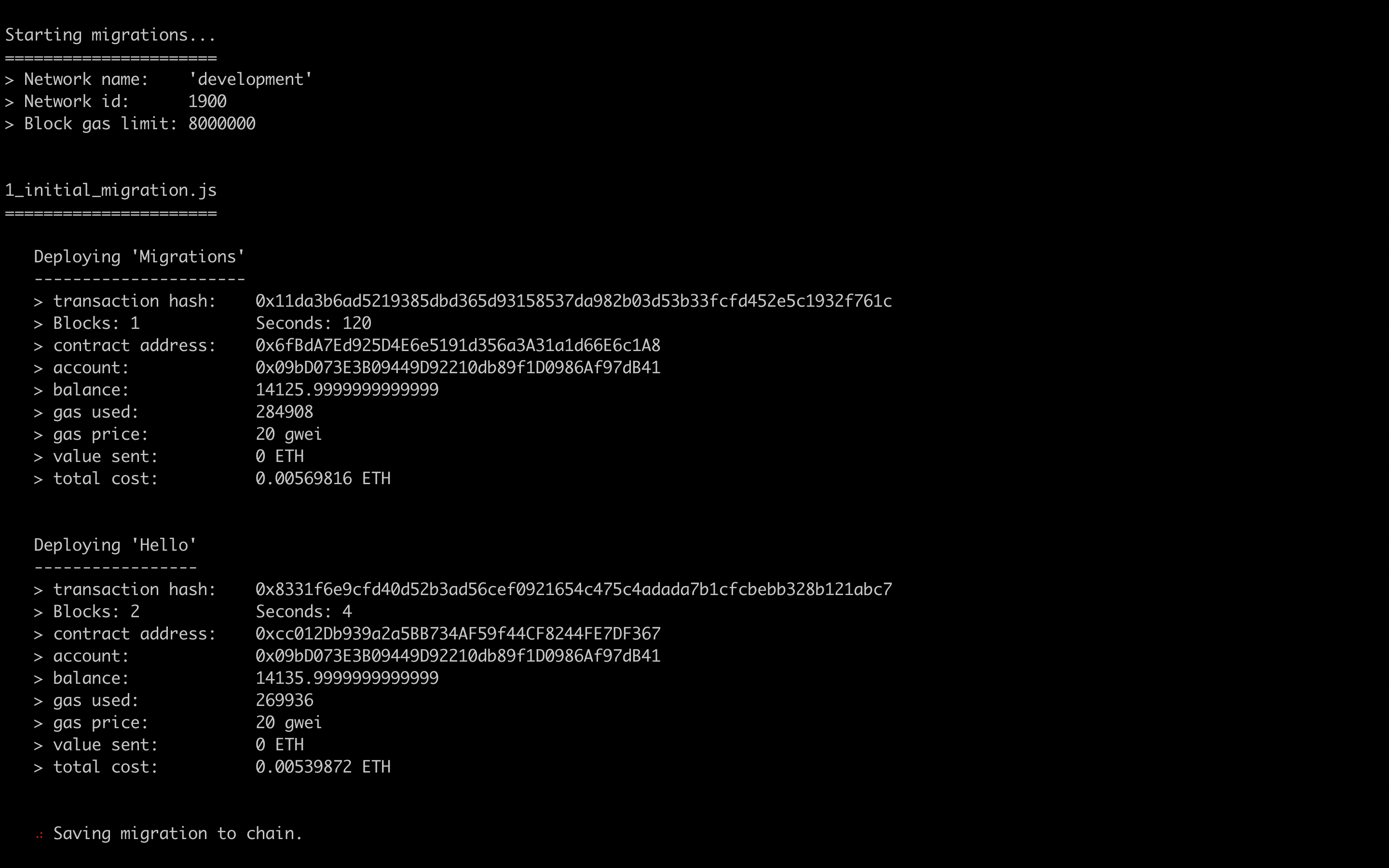Click the Deploying 'Hello' heading
Screen dimensions: 1389x868
(x=115, y=545)
